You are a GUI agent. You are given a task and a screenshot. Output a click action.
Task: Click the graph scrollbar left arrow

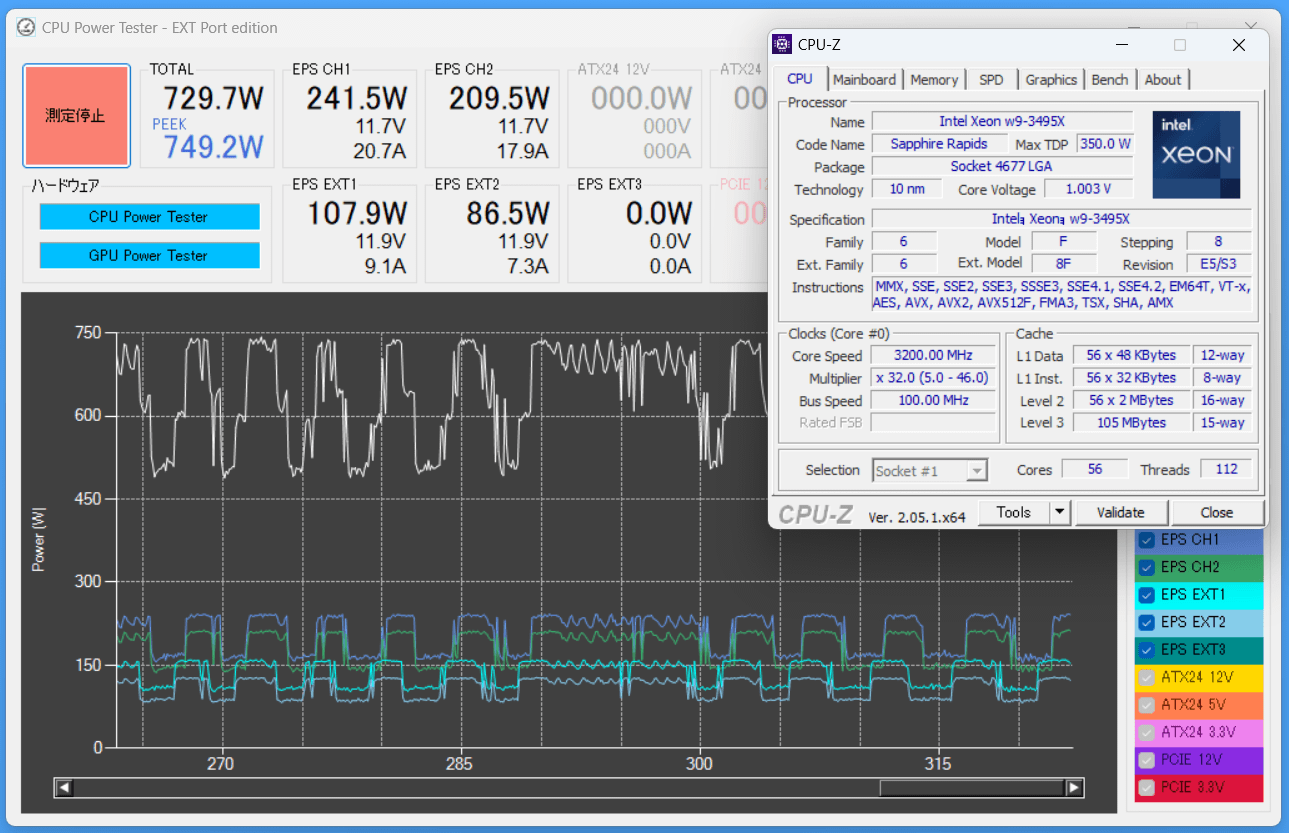[64, 788]
